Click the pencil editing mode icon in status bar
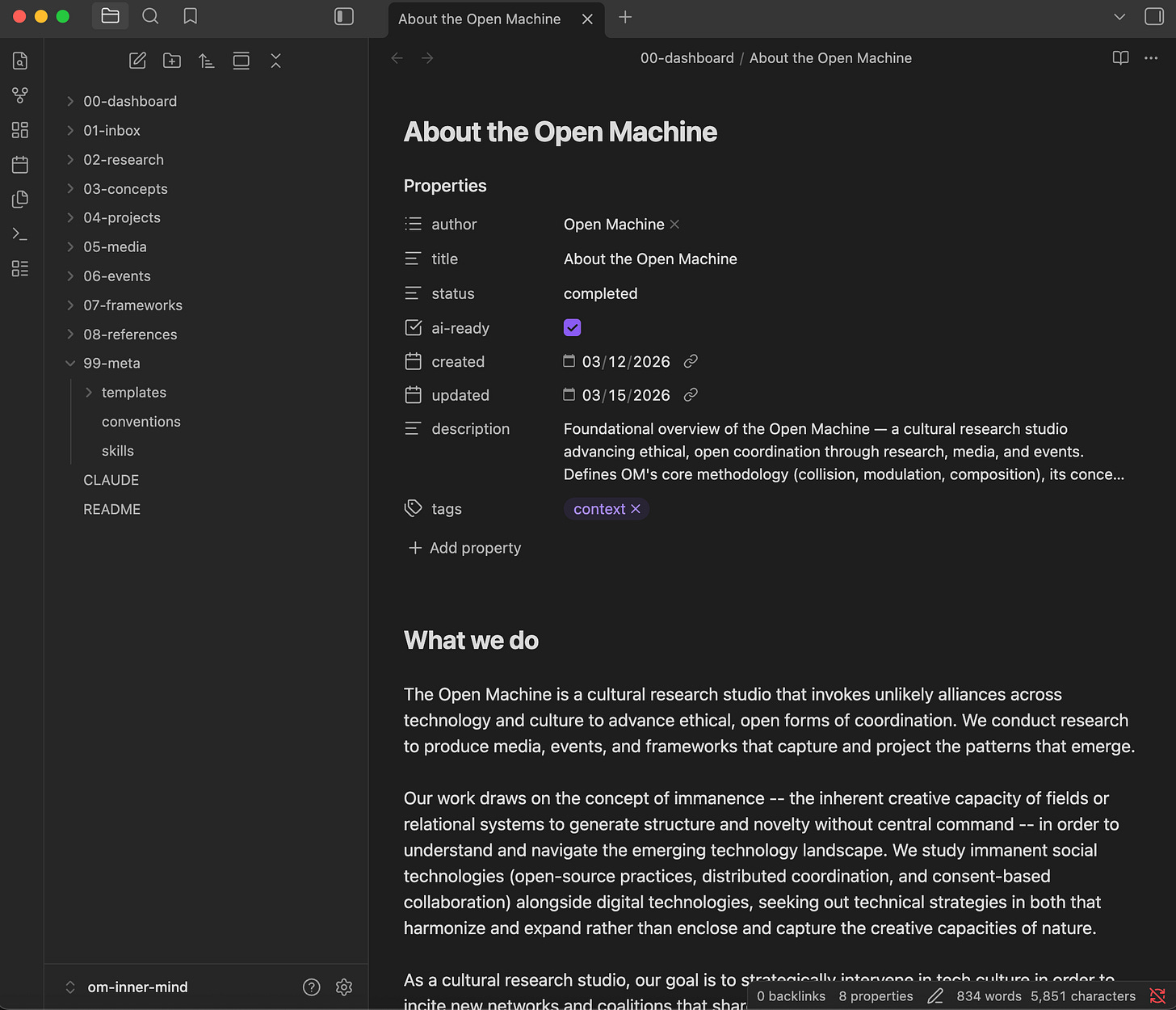 click(935, 996)
